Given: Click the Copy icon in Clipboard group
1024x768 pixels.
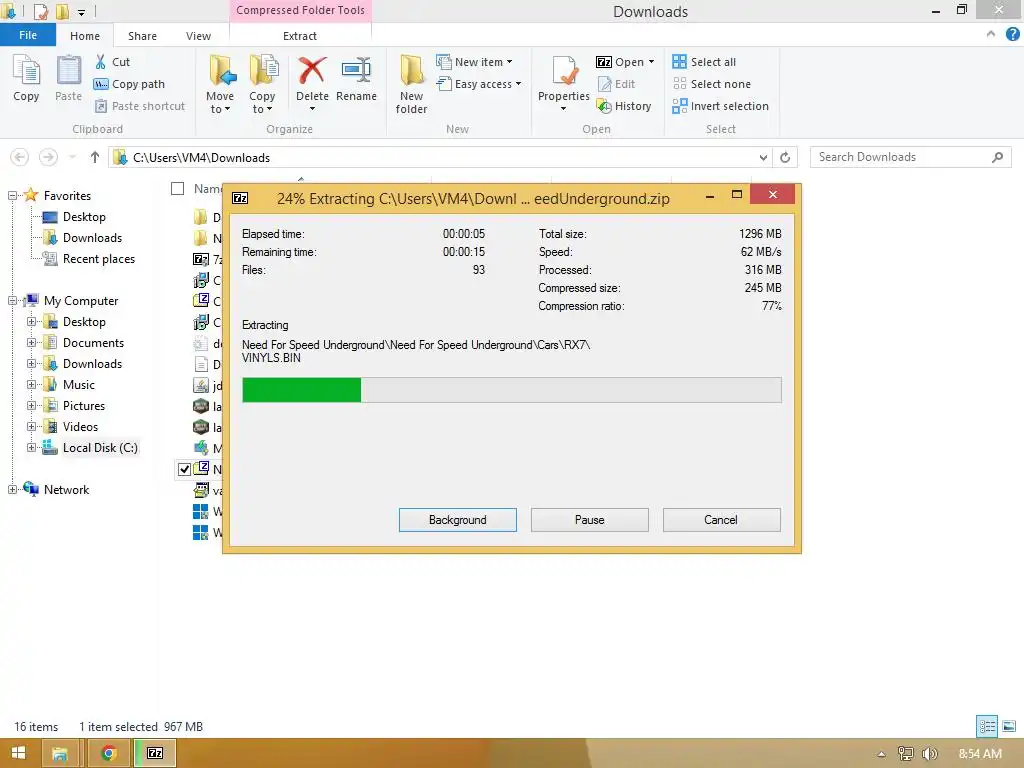Looking at the screenshot, I should coord(26,78).
